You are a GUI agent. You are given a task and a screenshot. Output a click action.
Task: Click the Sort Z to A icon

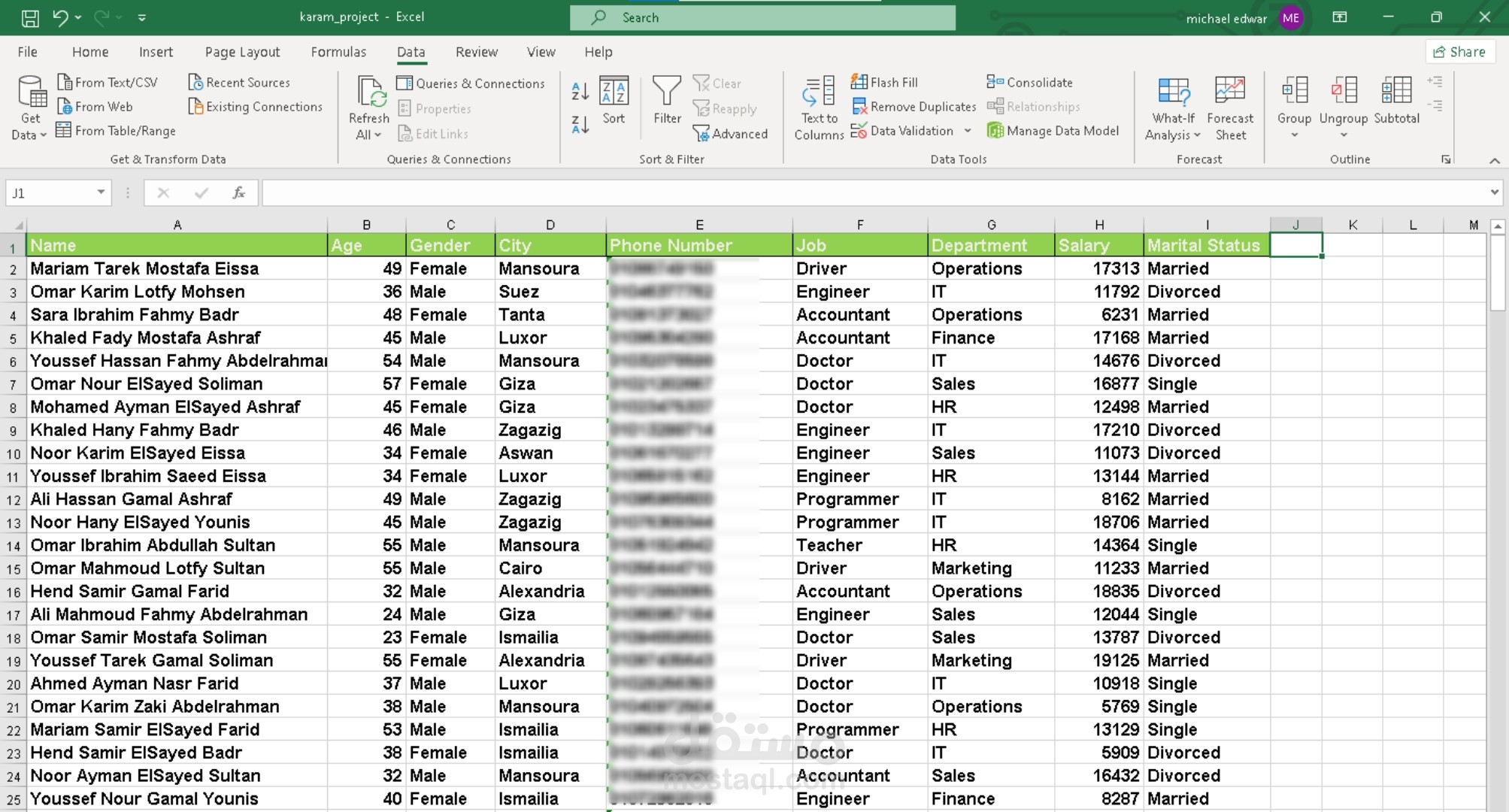(x=580, y=125)
